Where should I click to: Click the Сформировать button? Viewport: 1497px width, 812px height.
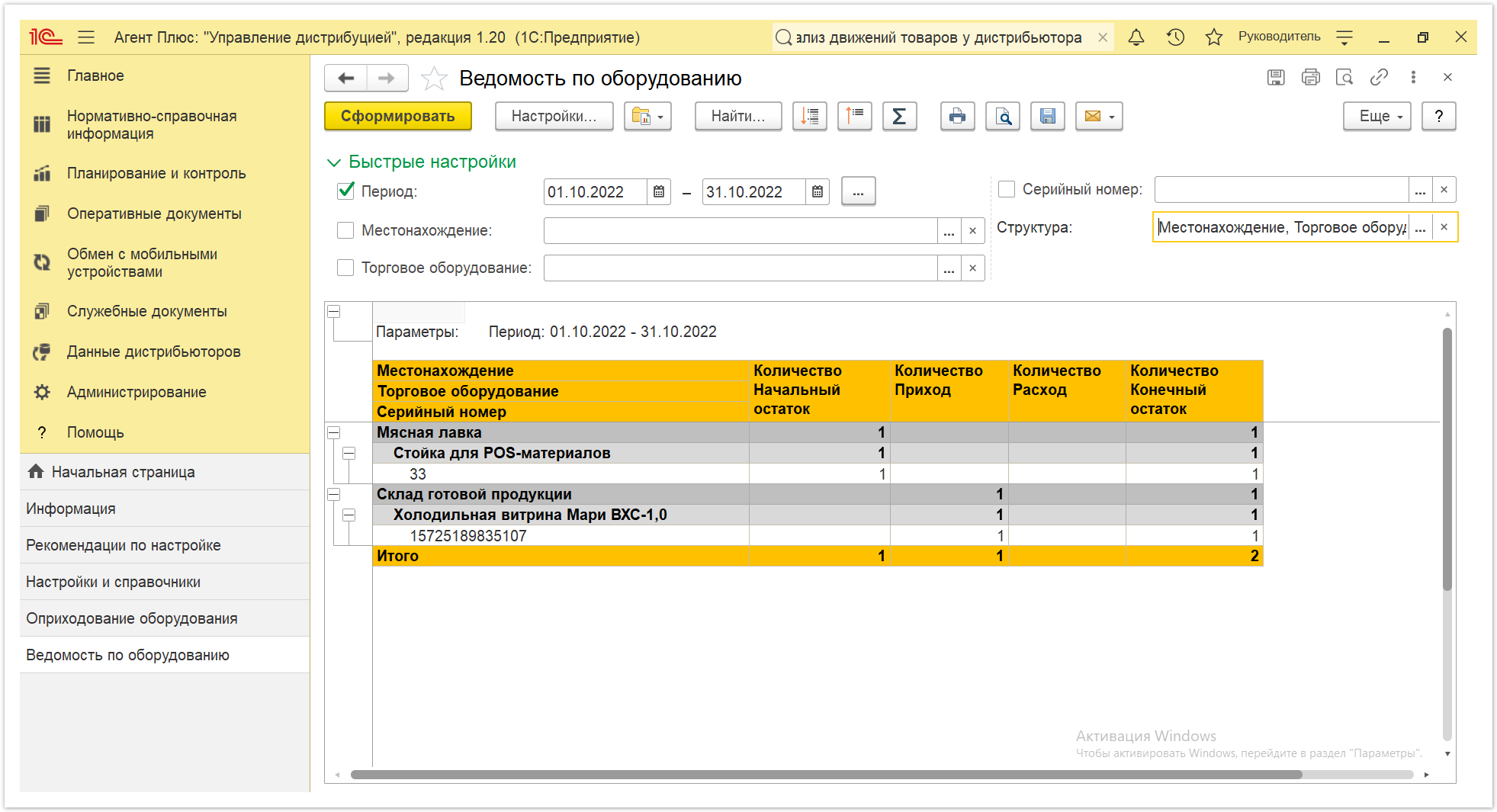398,116
